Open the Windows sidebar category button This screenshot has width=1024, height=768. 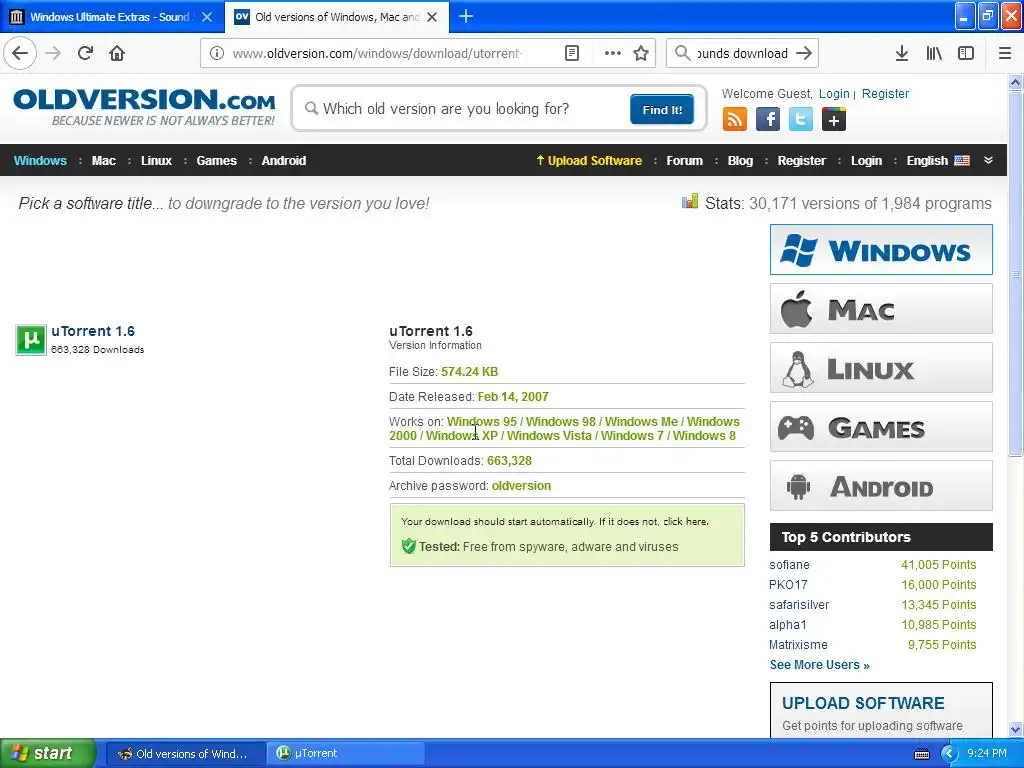(x=881, y=249)
